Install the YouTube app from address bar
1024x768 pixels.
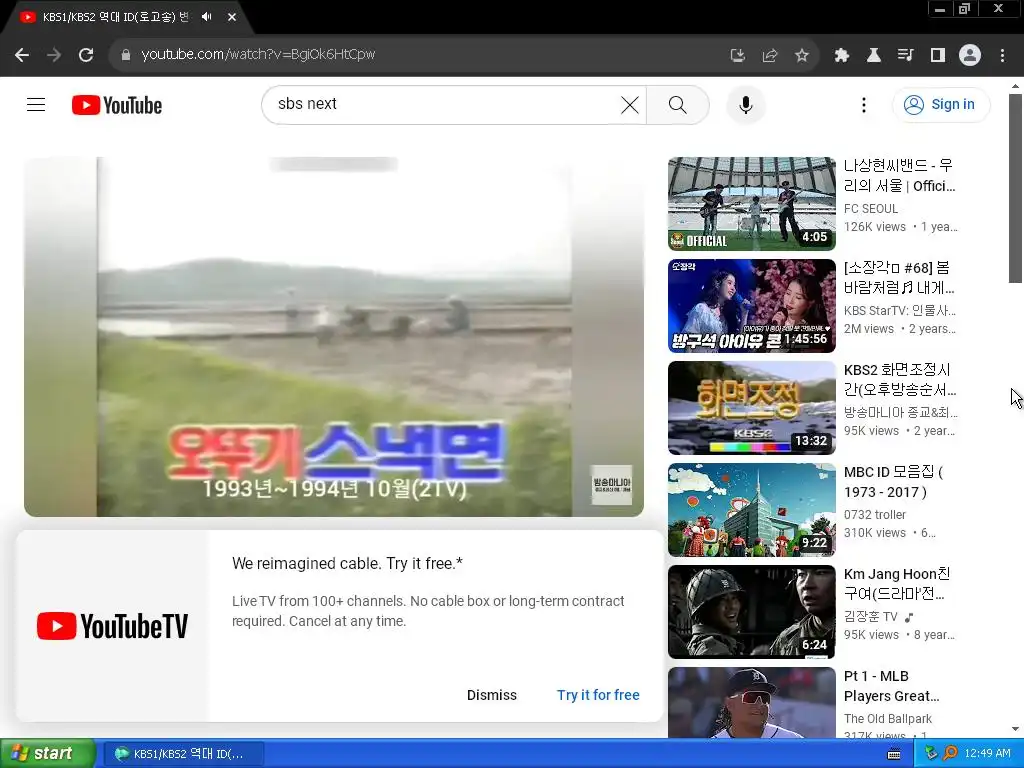click(x=737, y=55)
